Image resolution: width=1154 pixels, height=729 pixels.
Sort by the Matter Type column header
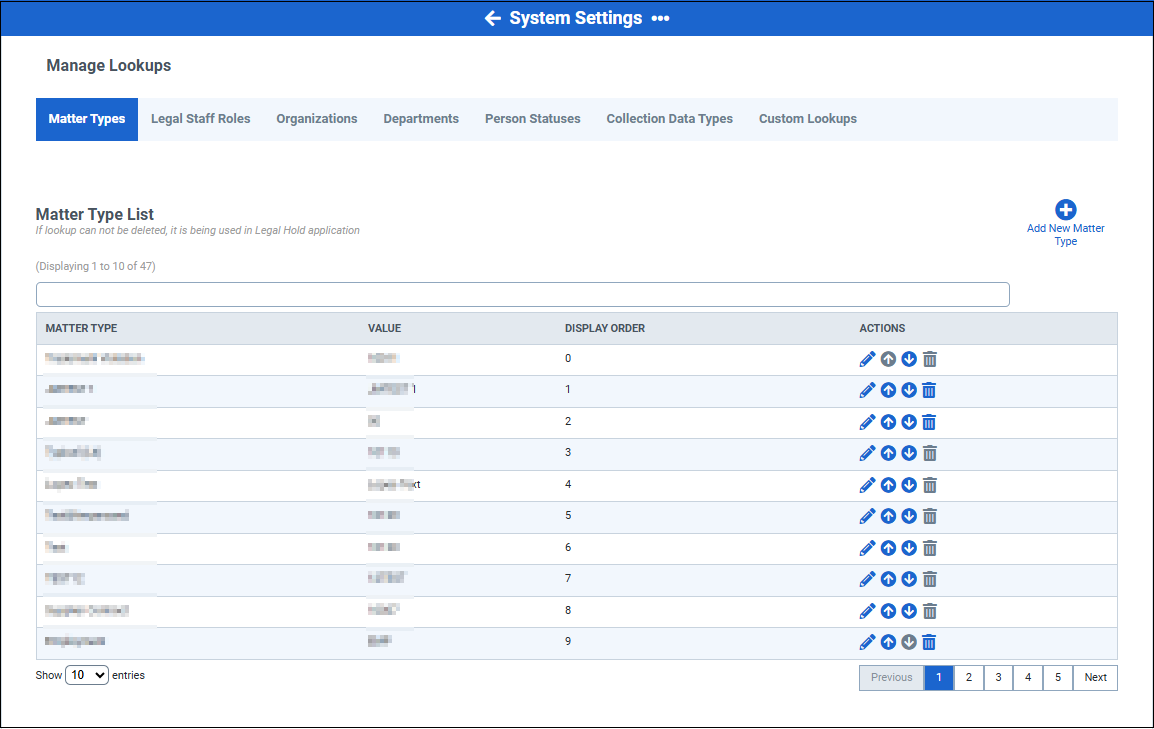[x=81, y=328]
